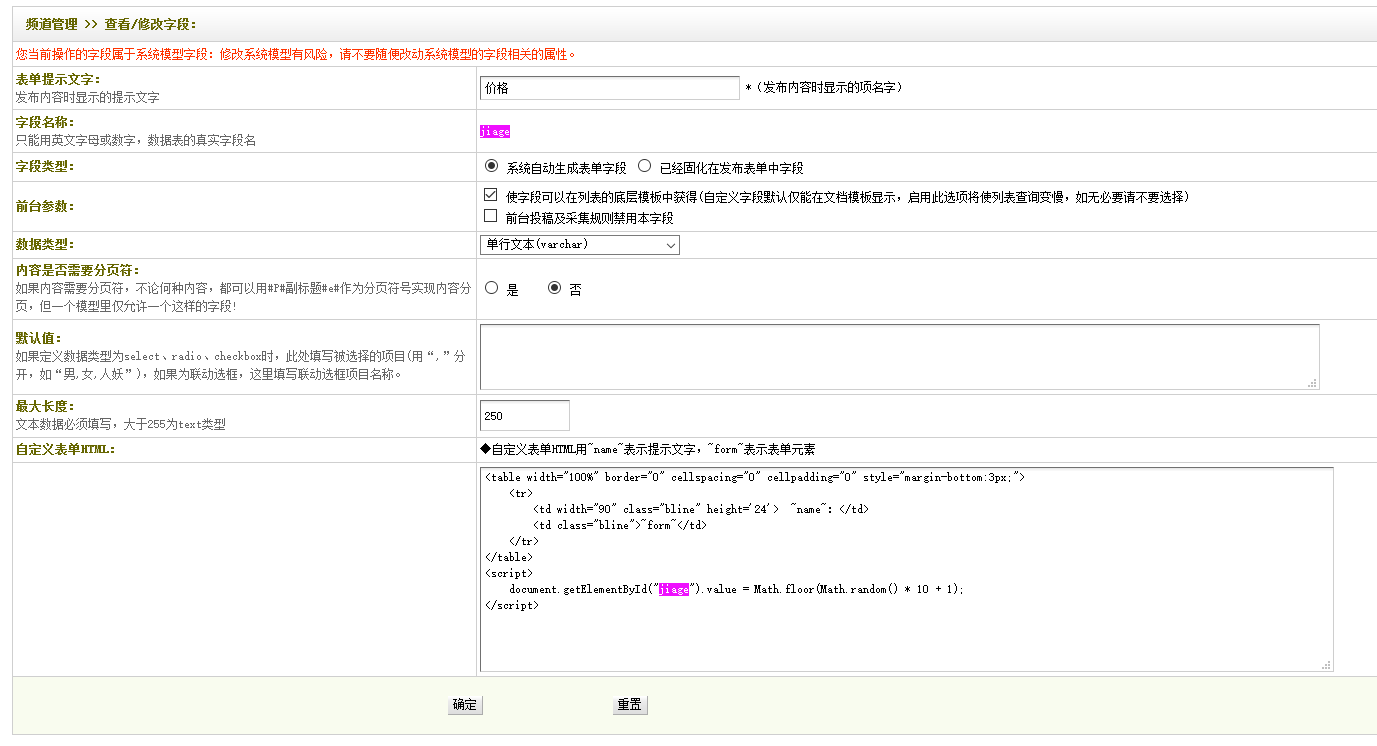The image size is (1377, 746).
Task: Click the ◆自定义表单HTML用~name~表示提示文字 note
Action: tap(647, 450)
